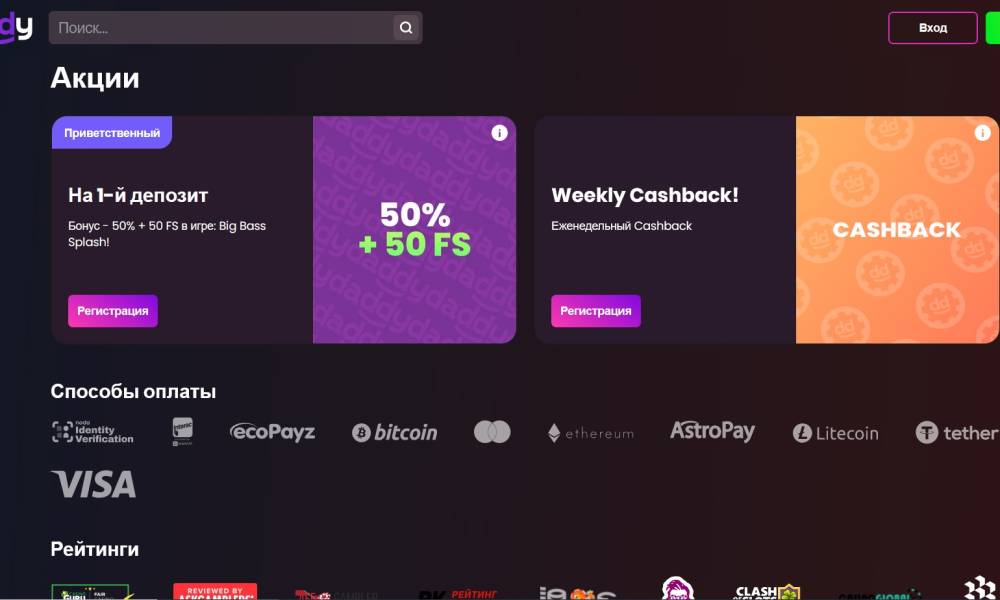Open the Clash of Slots rating badge
This screenshot has width=1000, height=600.
pyautogui.click(x=767, y=592)
